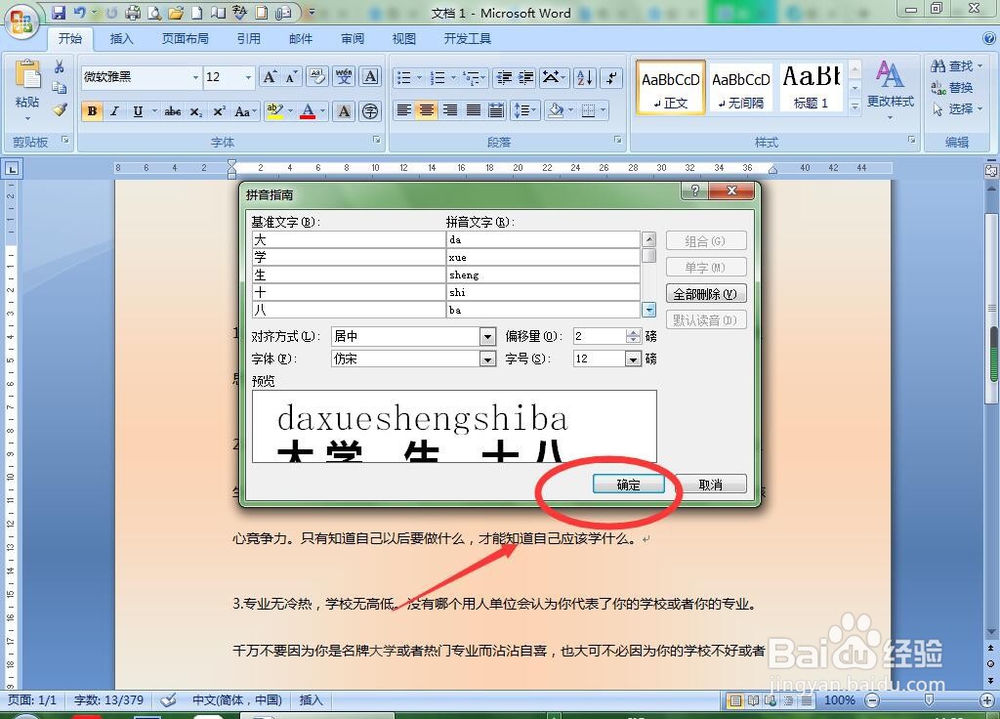The height and width of the screenshot is (719, 1000).
Task: Open the Font dialog launcher
Action: (x=376, y=139)
